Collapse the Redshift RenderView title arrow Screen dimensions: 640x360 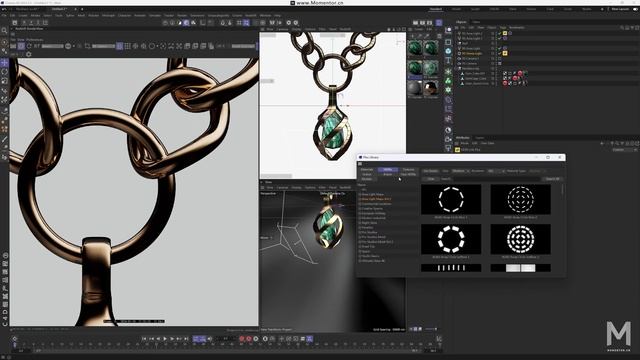point(12,29)
